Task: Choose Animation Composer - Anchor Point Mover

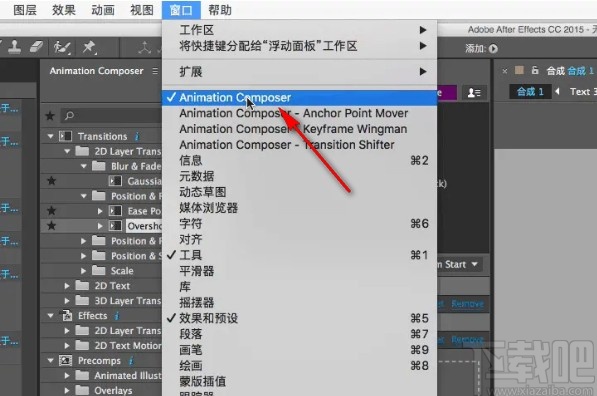Action: (x=300, y=113)
